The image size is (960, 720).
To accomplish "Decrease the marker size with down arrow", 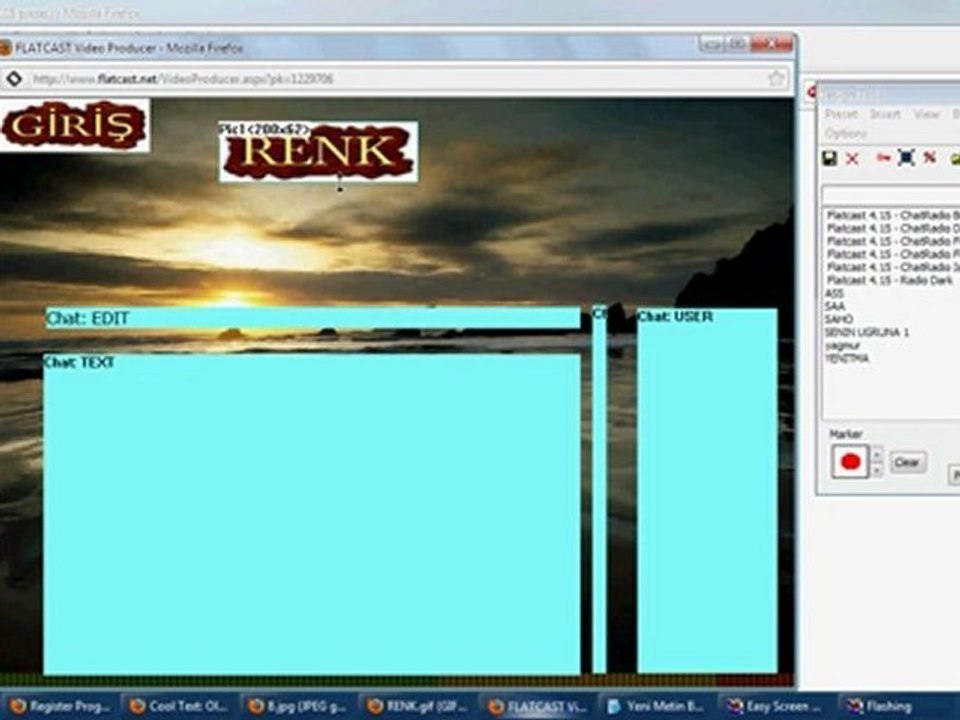I will [877, 470].
